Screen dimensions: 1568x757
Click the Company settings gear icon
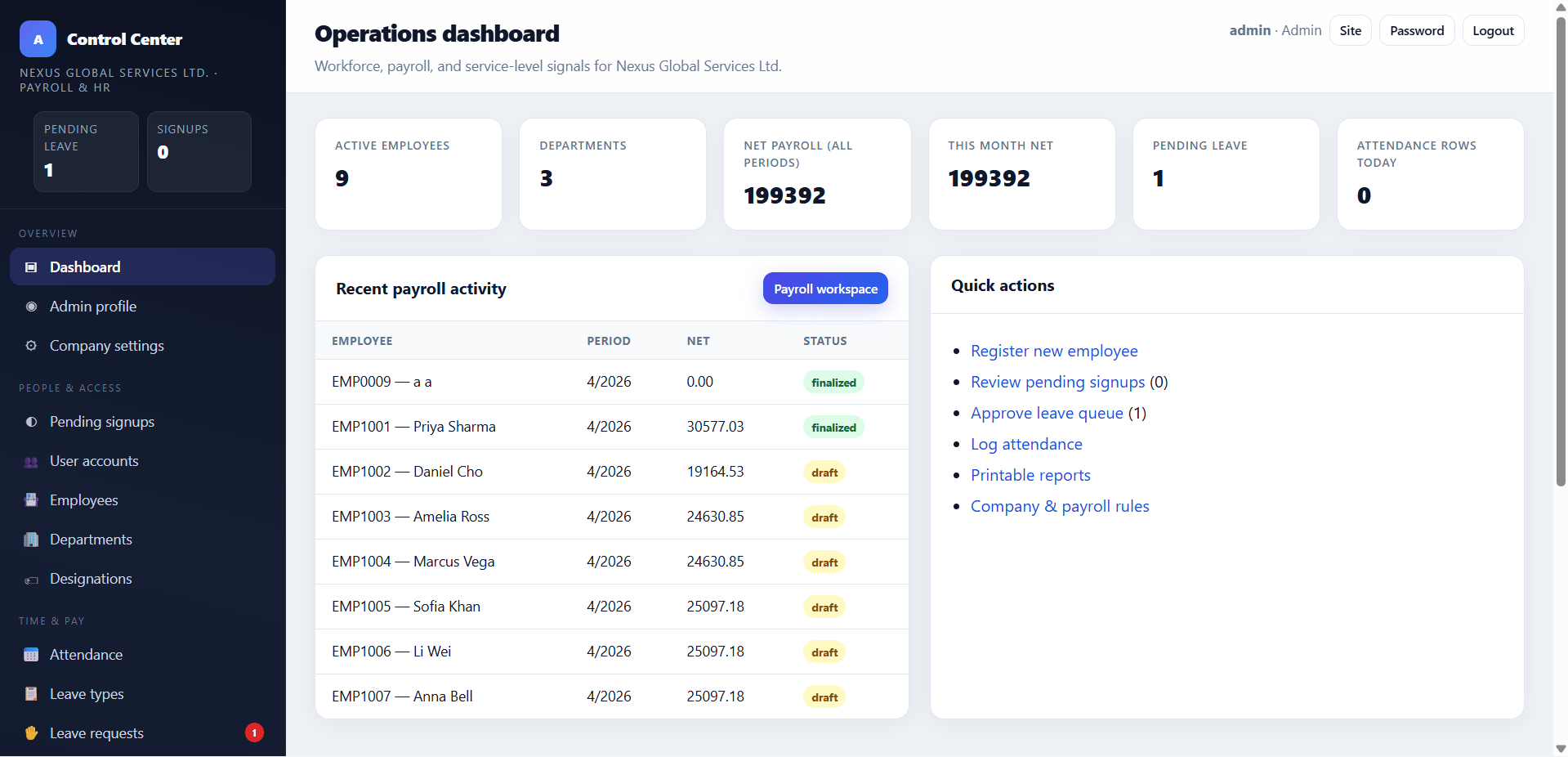click(31, 346)
